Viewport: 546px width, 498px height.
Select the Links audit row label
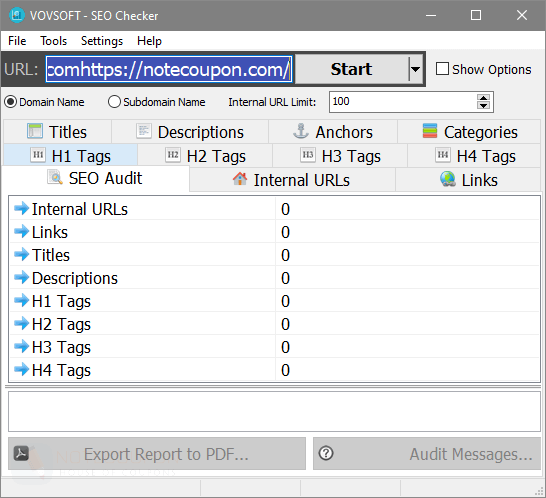[x=50, y=232]
